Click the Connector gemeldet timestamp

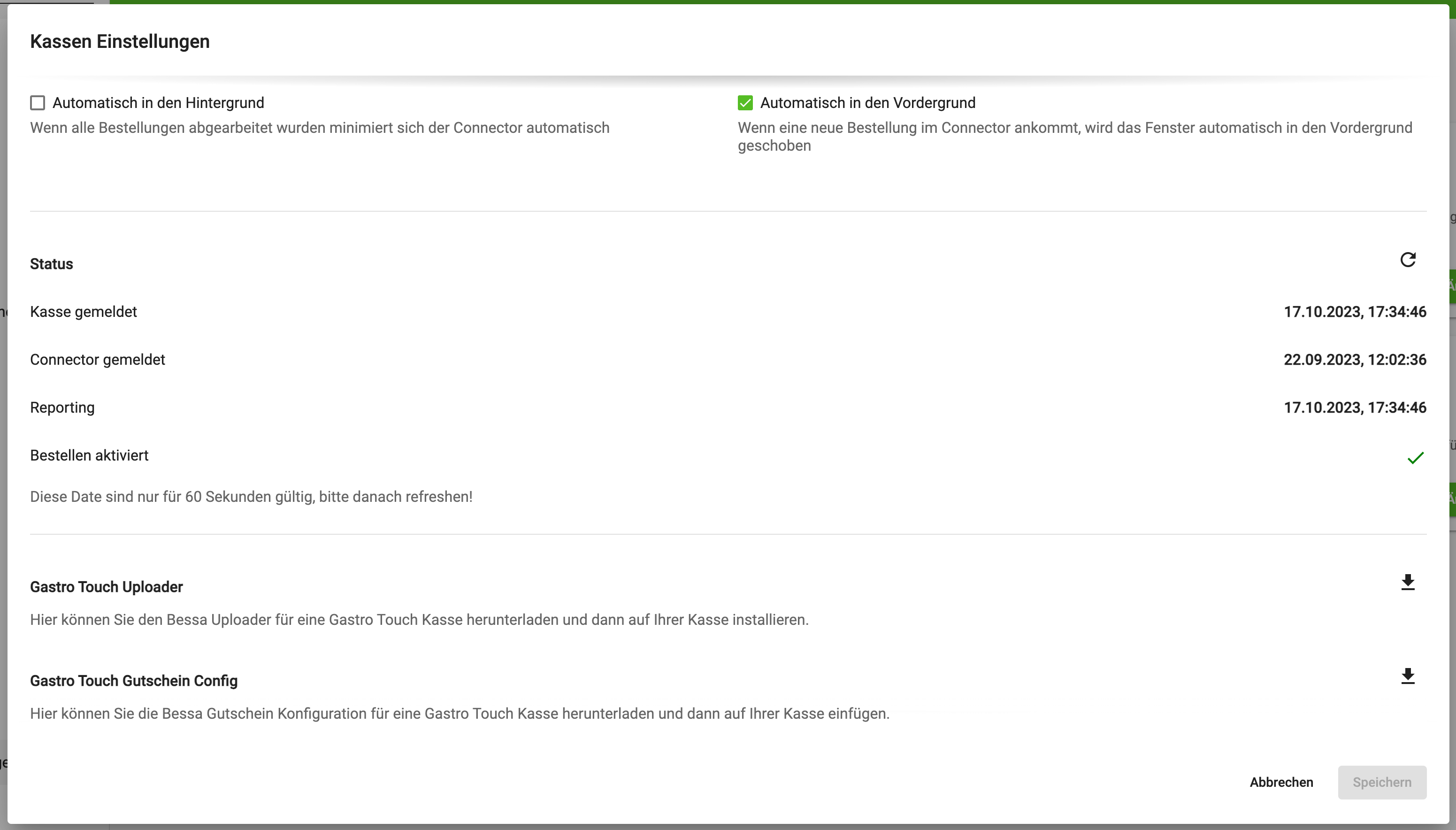[x=1355, y=359]
